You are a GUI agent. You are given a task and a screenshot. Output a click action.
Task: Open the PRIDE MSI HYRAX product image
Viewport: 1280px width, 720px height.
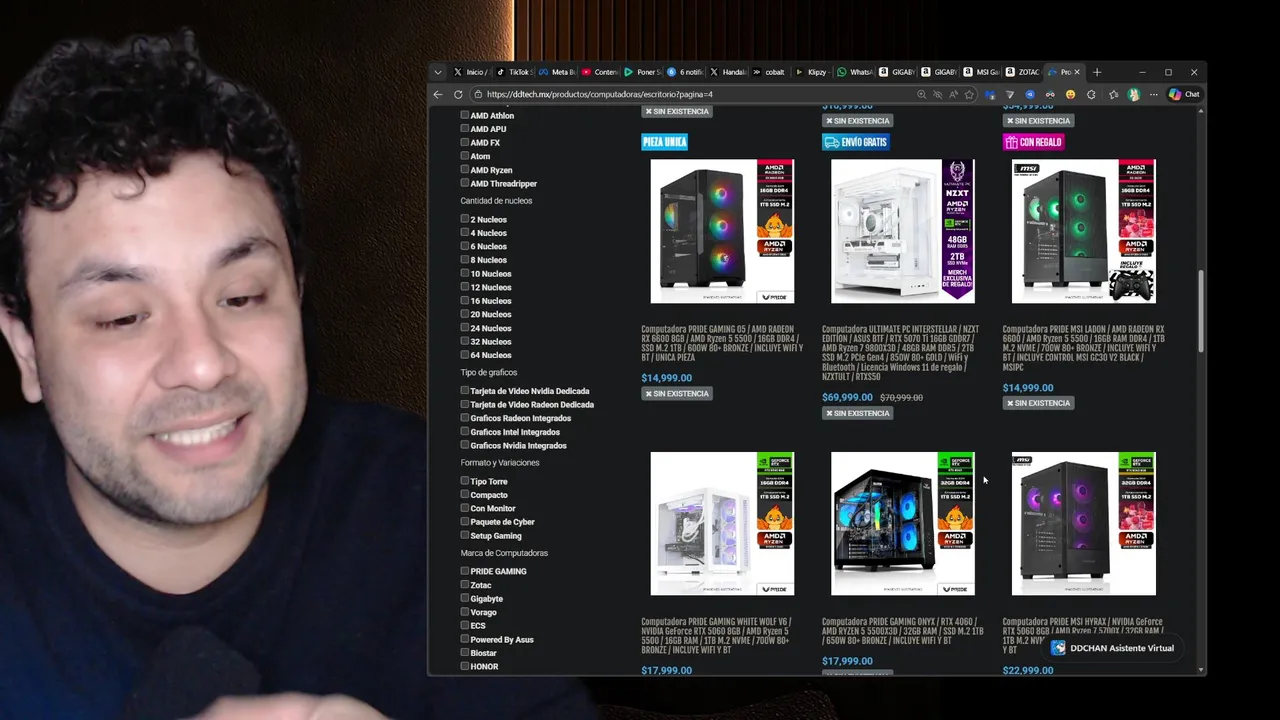[x=1084, y=524]
